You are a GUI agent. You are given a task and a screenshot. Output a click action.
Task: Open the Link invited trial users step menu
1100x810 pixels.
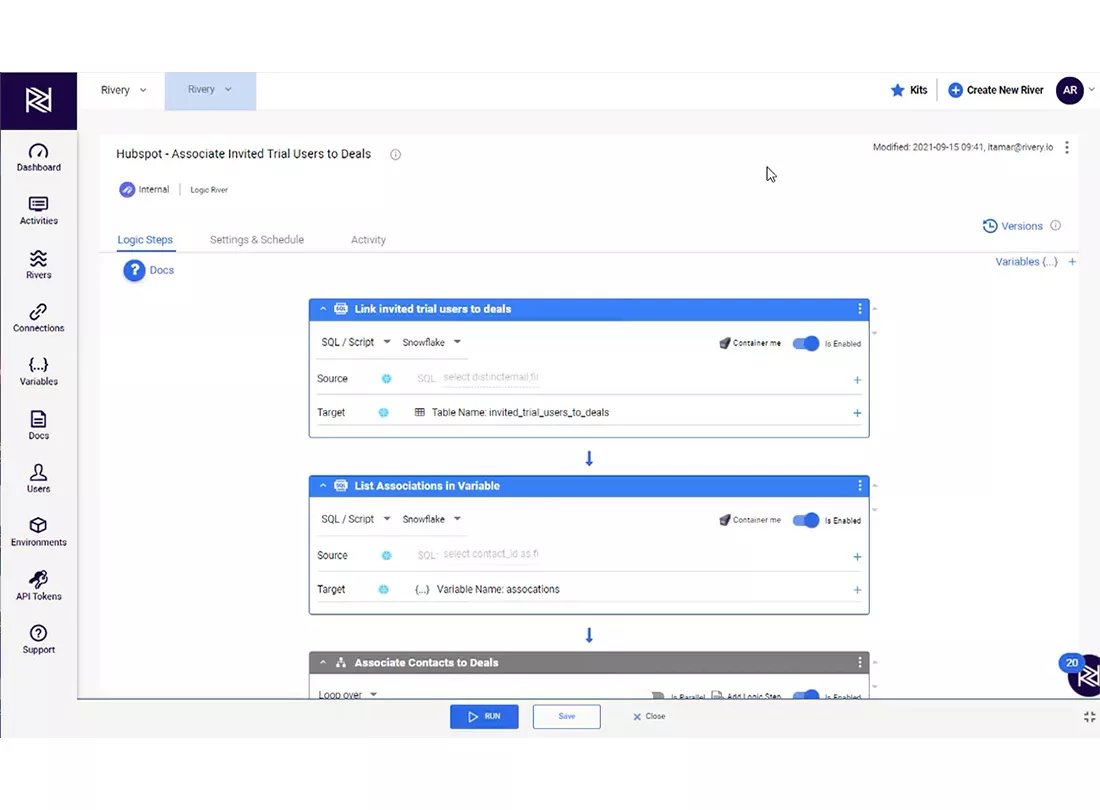coord(859,309)
